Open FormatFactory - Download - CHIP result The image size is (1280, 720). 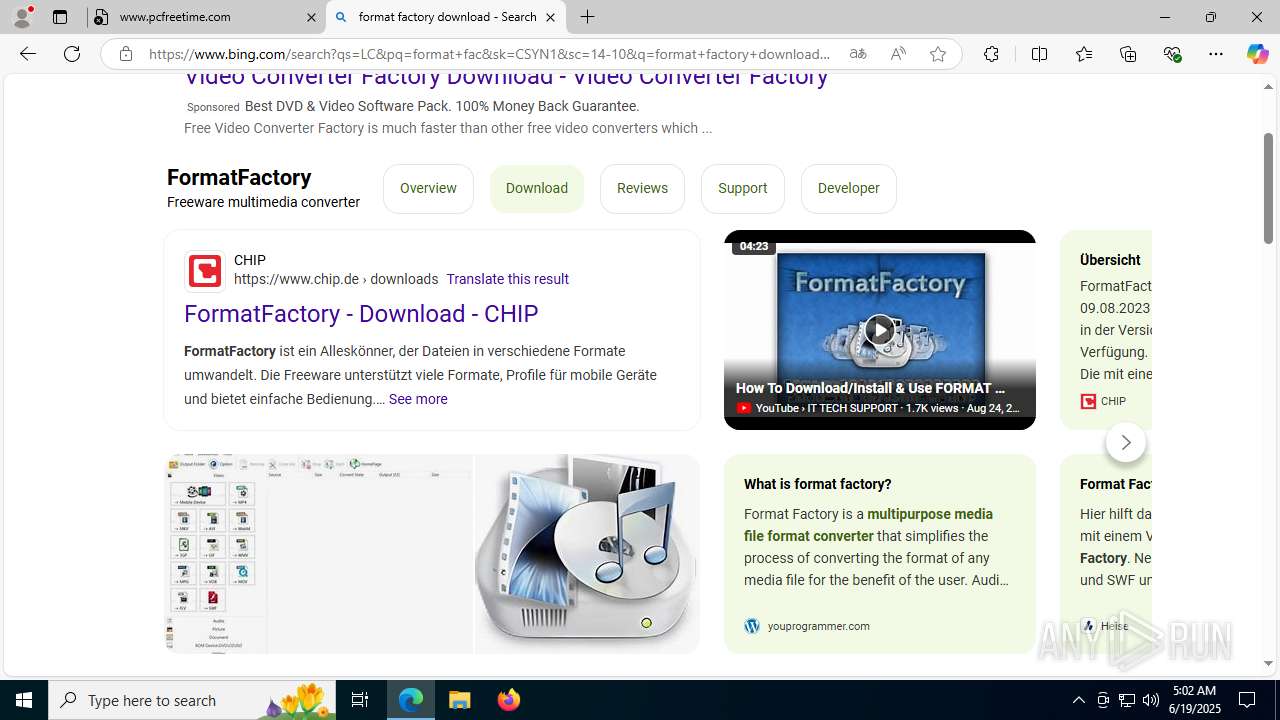361,314
